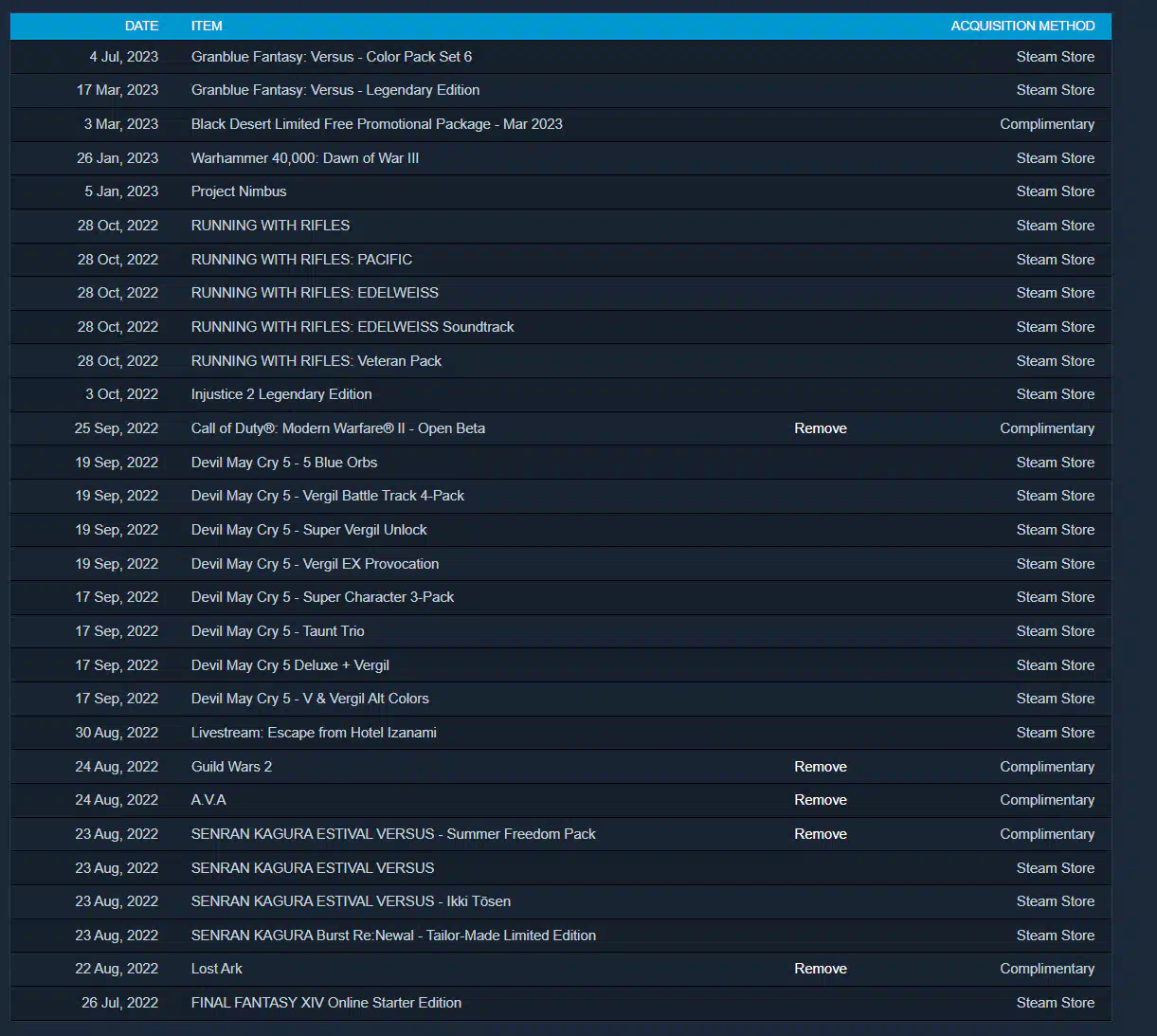Click Steam Store in the Project Nimbus row

pyautogui.click(x=1056, y=191)
